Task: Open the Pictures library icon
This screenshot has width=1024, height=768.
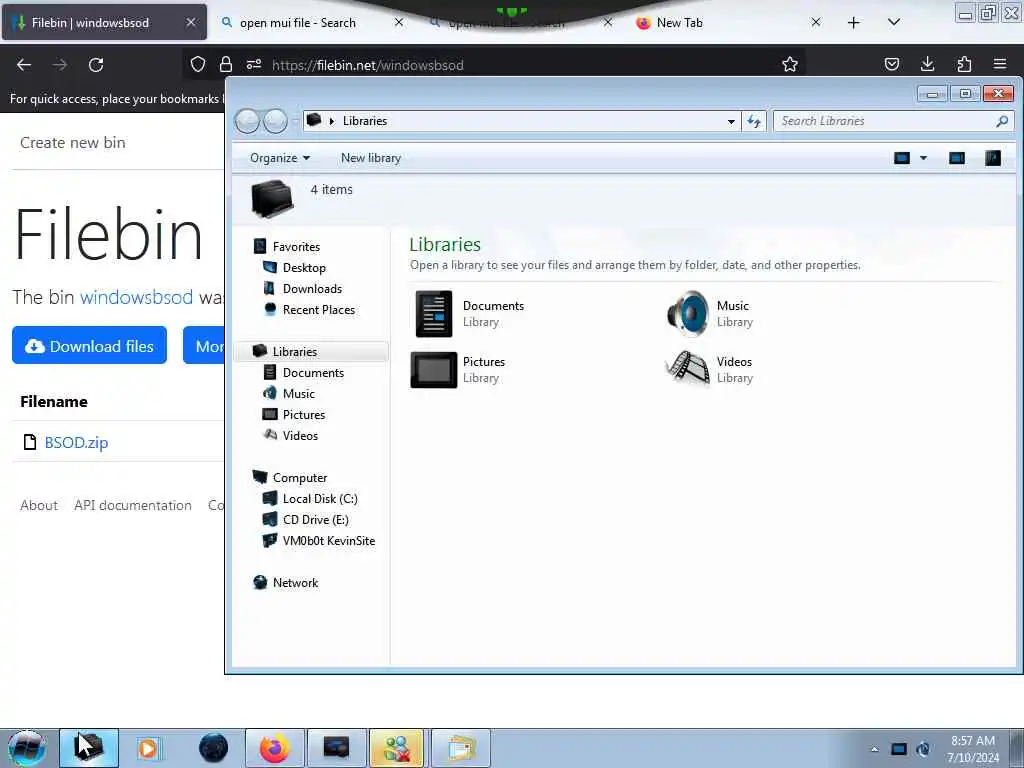Action: 434,370
